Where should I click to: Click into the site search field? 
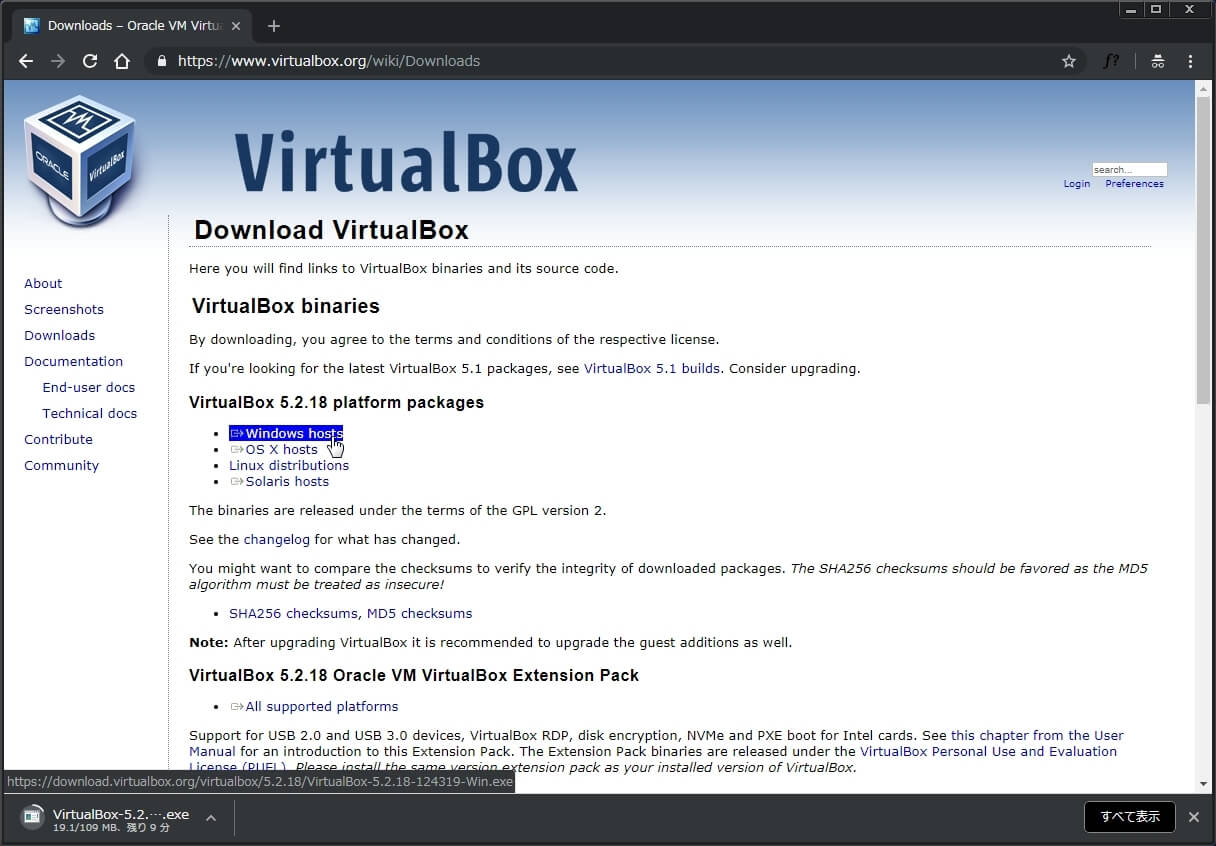click(1128, 170)
